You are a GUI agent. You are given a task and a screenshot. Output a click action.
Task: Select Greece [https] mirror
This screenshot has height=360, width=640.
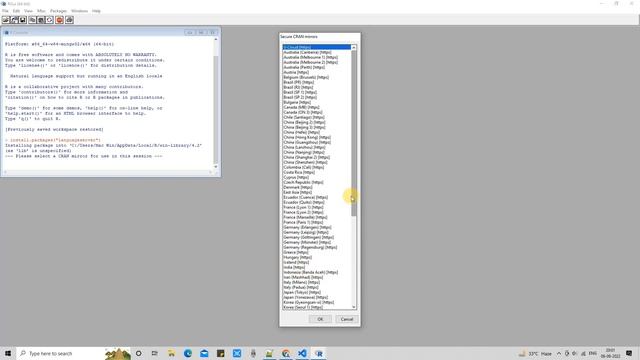pos(317,252)
